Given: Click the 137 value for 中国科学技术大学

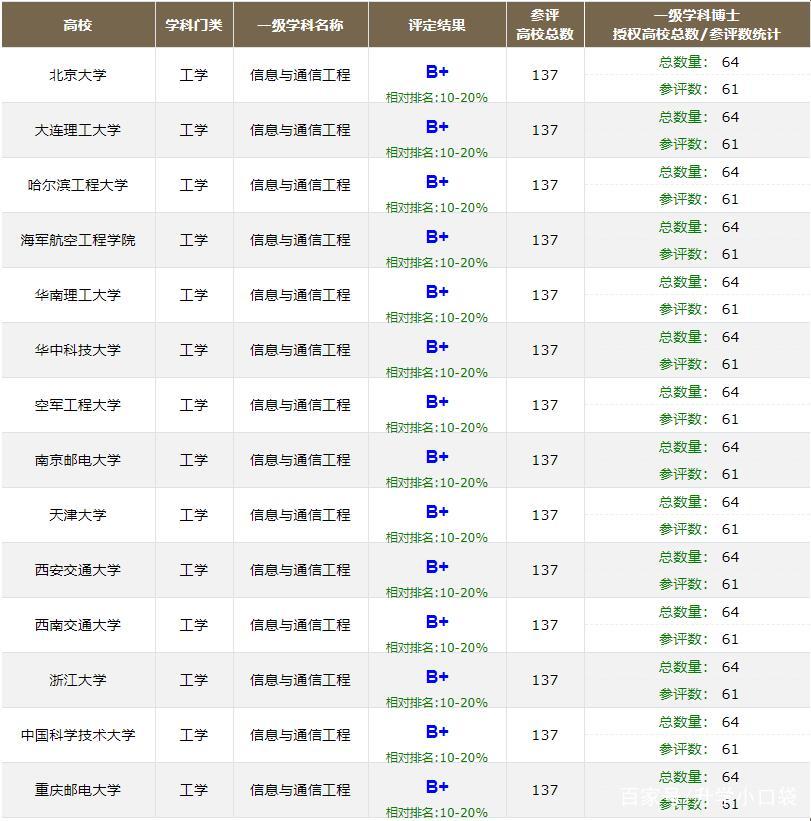Looking at the screenshot, I should tap(545, 735).
